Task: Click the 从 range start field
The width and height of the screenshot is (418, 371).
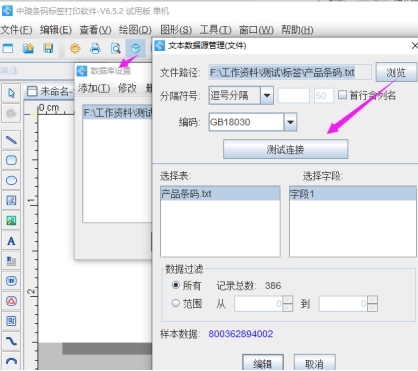Action: (259, 304)
